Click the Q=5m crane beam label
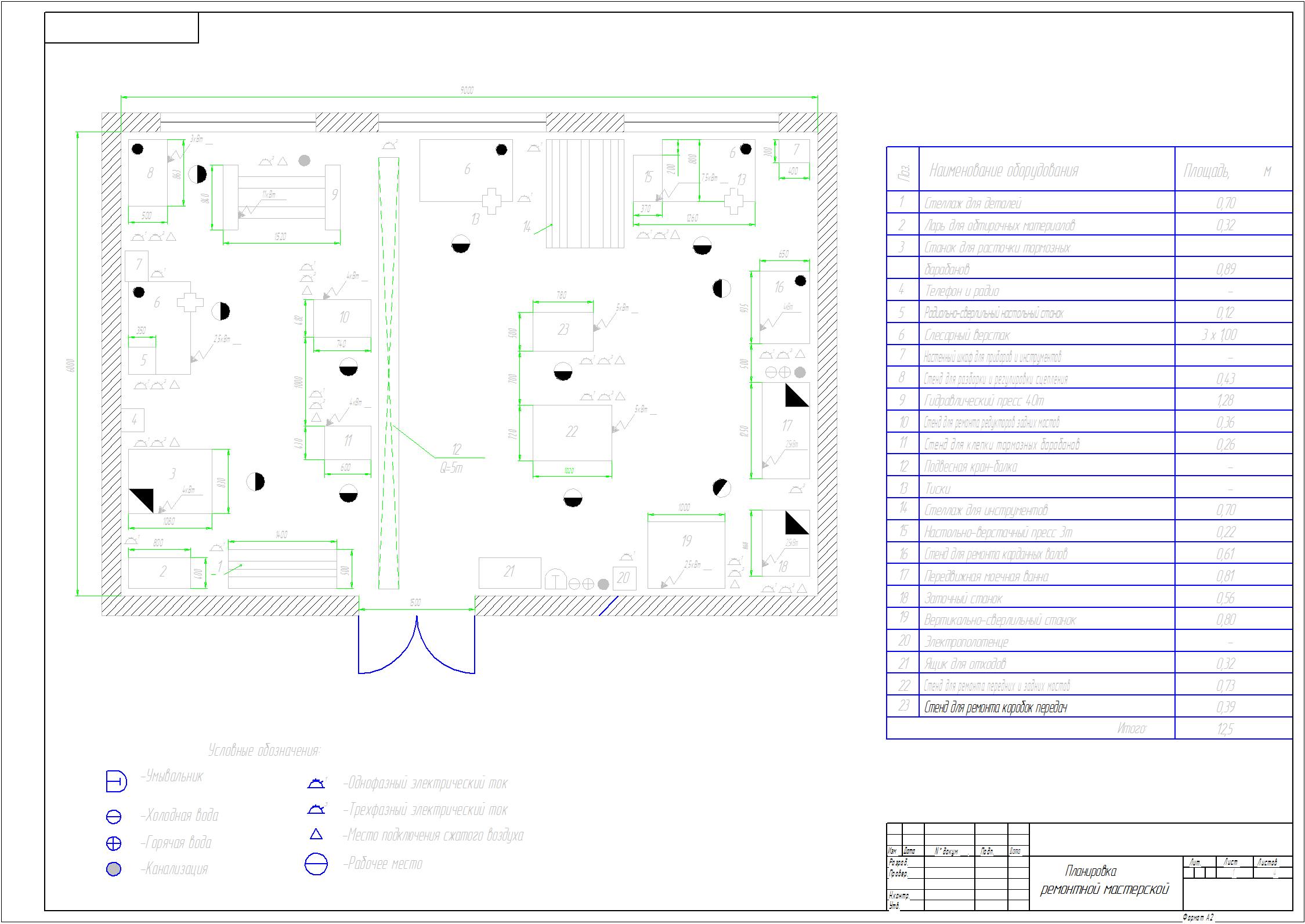 (451, 468)
